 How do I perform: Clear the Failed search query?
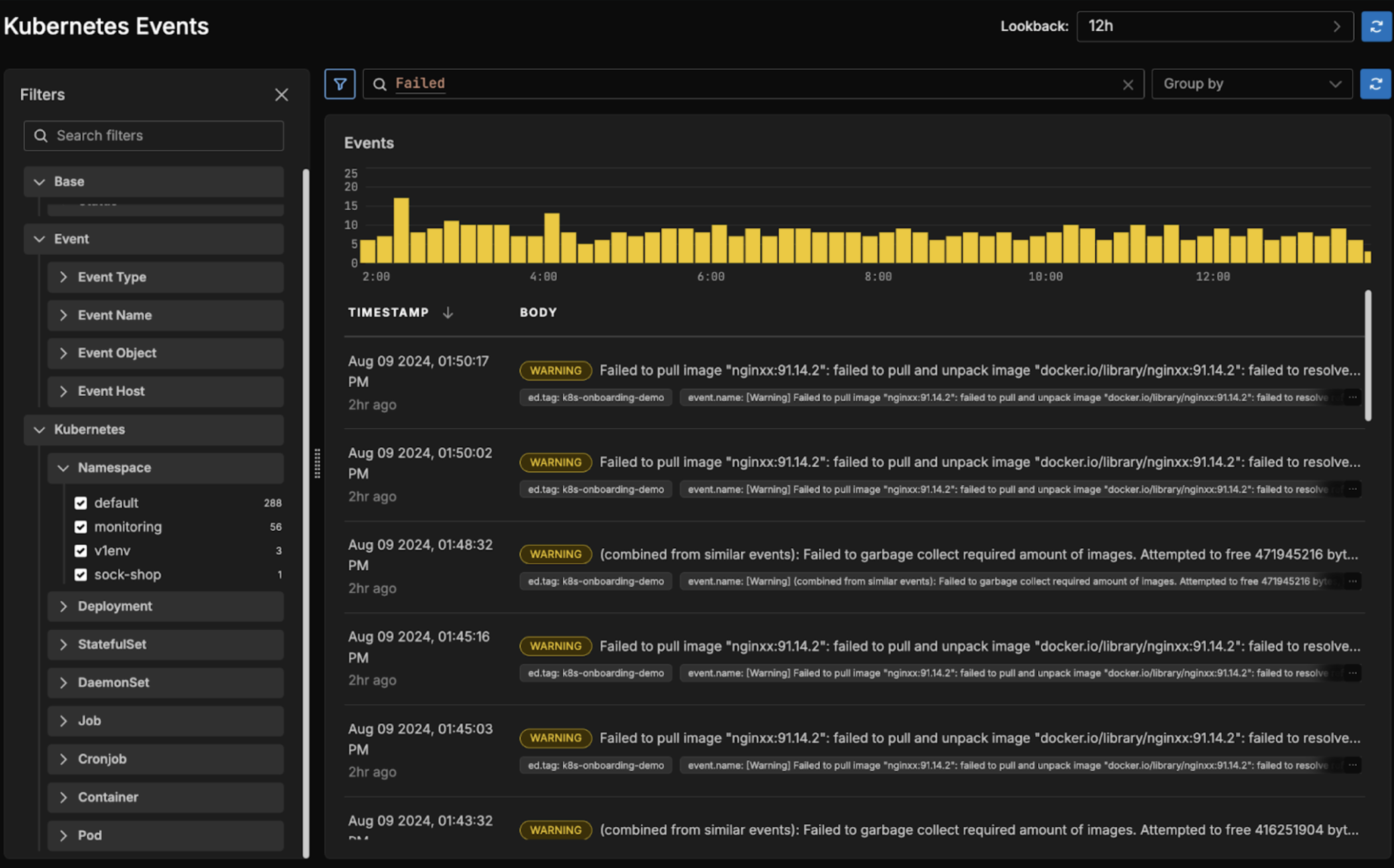1128,84
